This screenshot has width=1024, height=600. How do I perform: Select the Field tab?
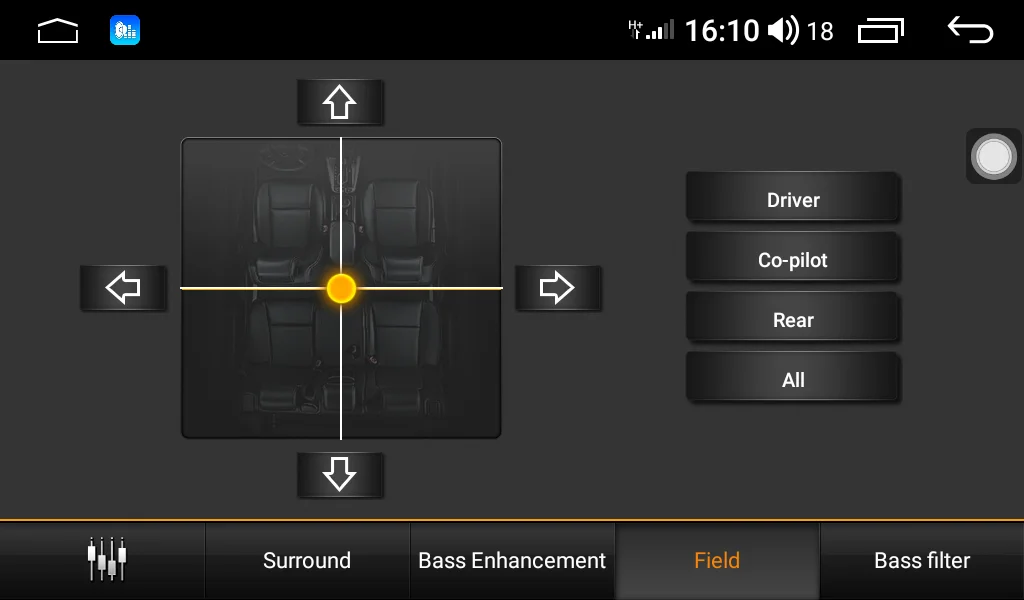pos(717,561)
